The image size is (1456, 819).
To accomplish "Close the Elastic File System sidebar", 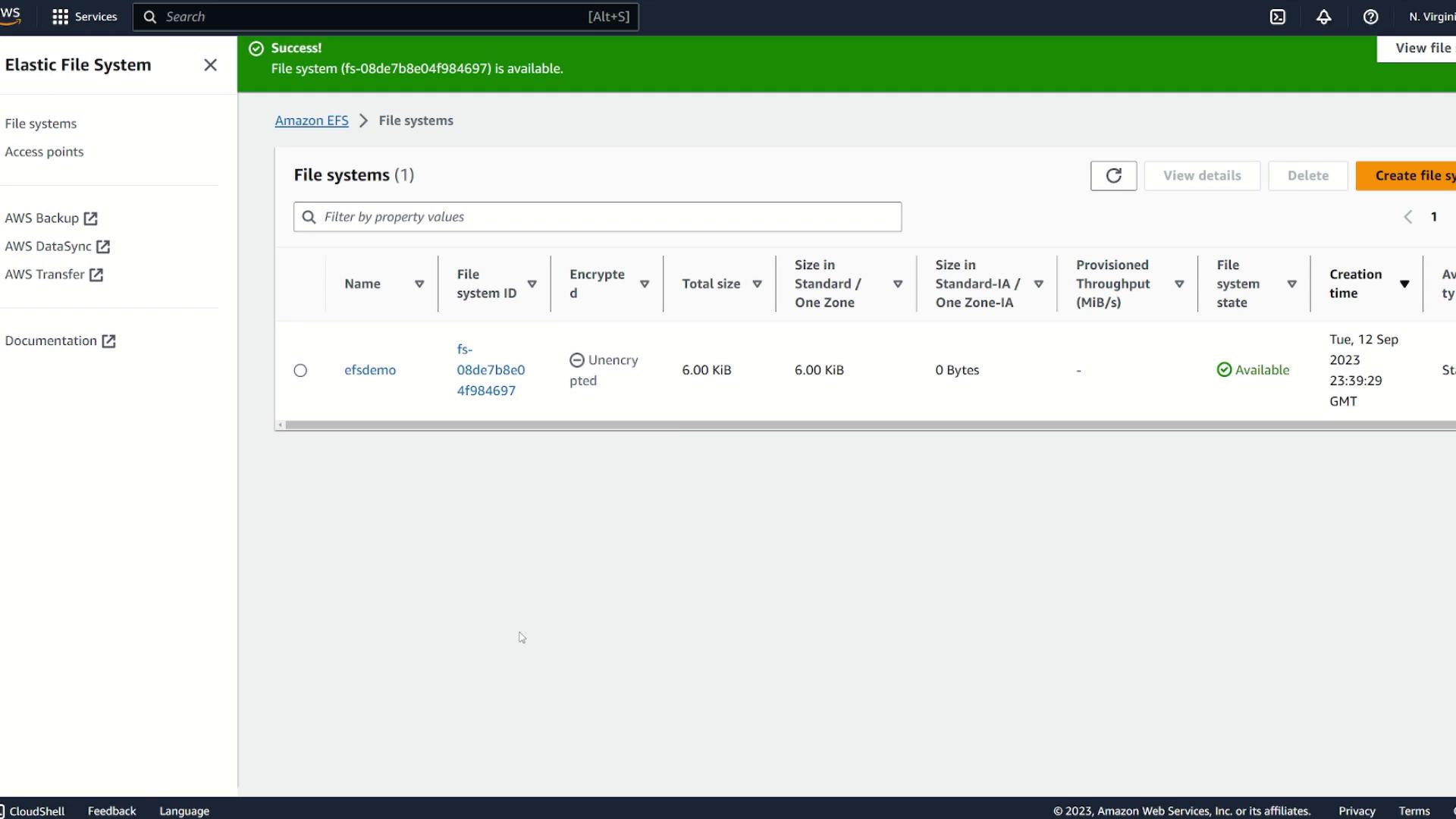I will coord(210,65).
